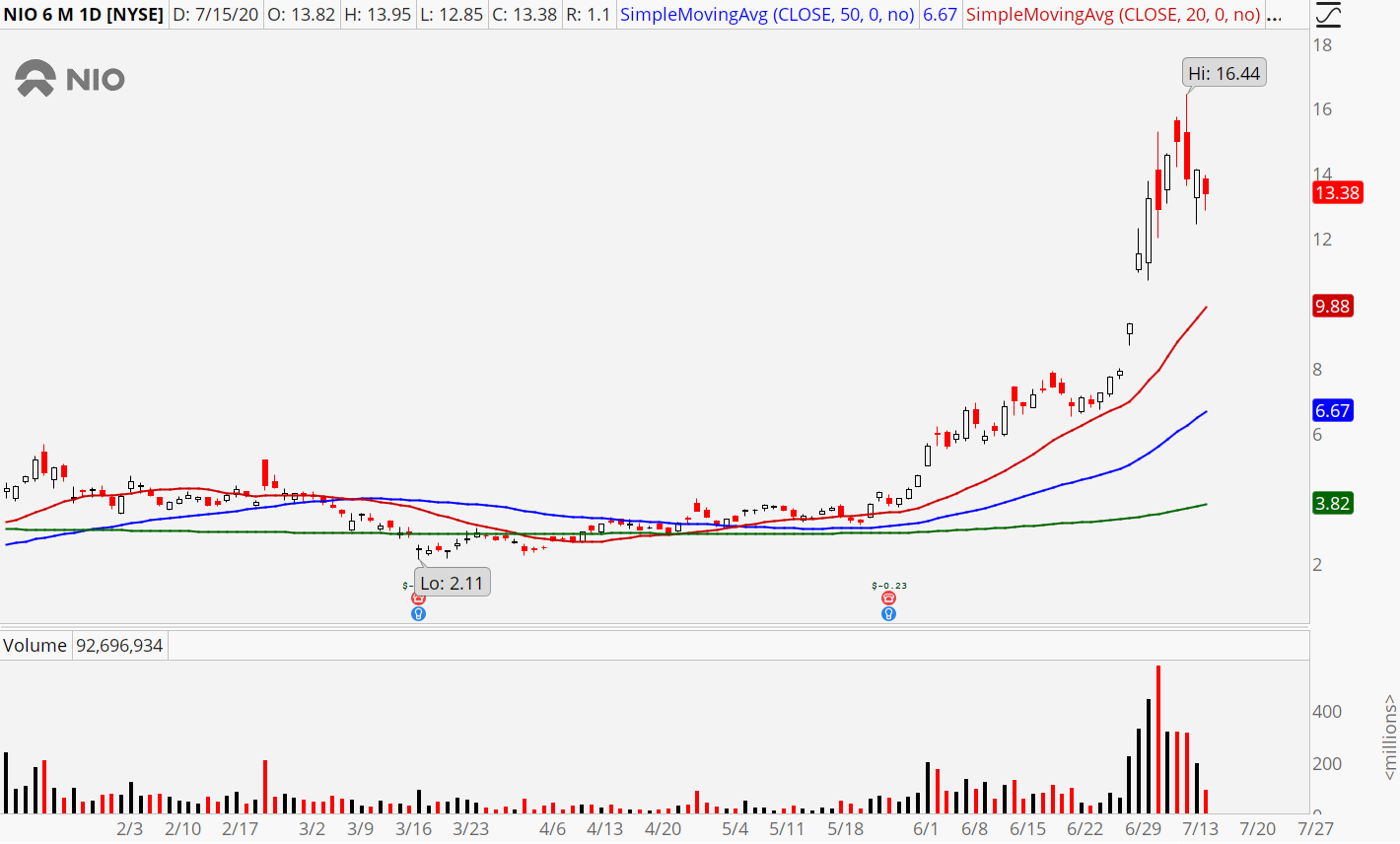Screen dimensions: 1400x844
Task: Click the R: 1.1 range value
Action: (x=589, y=15)
